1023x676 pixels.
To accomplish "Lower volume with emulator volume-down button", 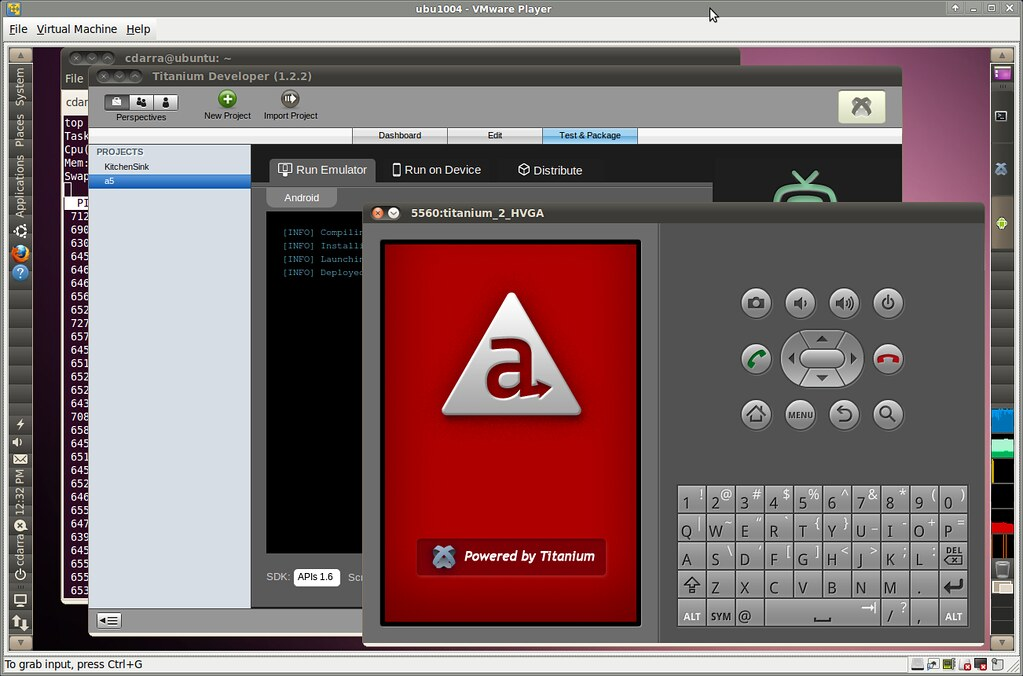I will point(800,303).
